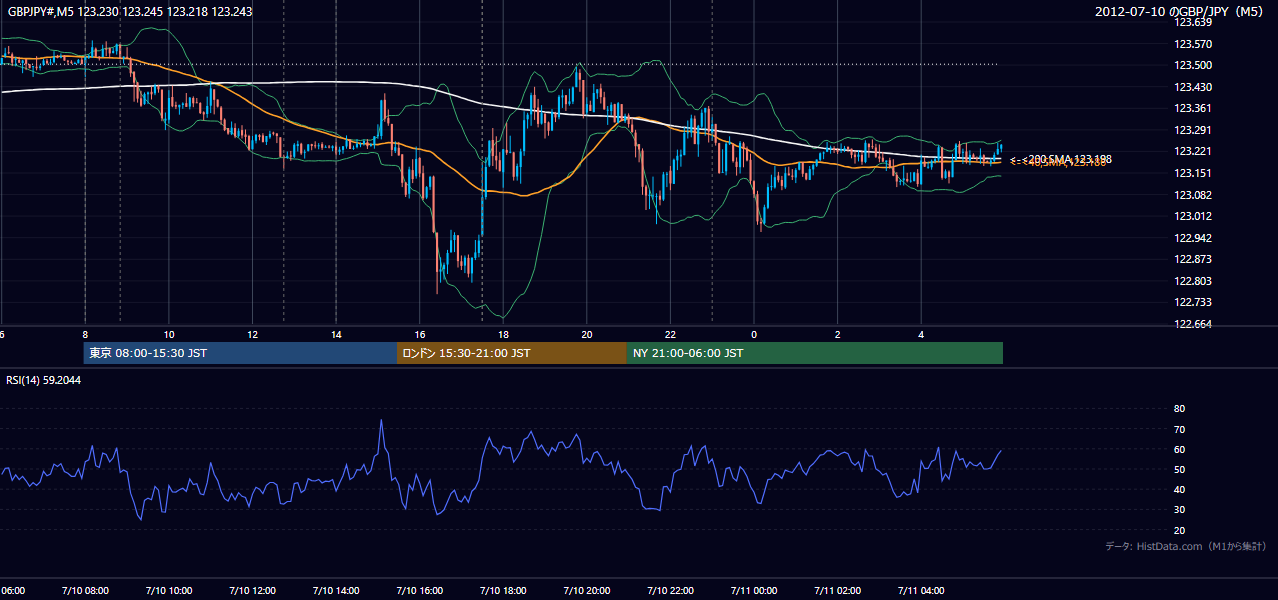Image resolution: width=1278 pixels, height=600 pixels.
Task: Click price axis label 122.664
Action: point(1193,324)
